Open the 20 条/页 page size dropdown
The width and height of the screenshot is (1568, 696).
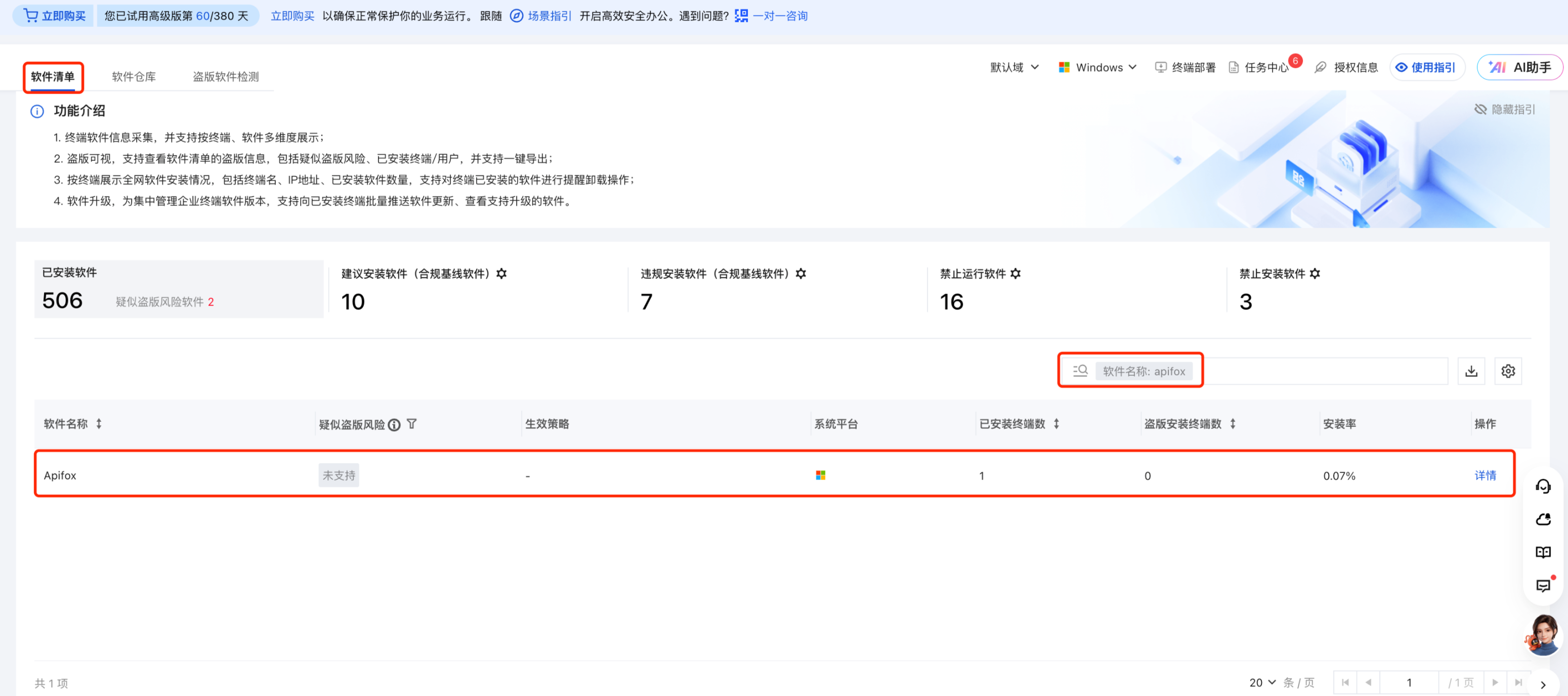tap(1262, 683)
